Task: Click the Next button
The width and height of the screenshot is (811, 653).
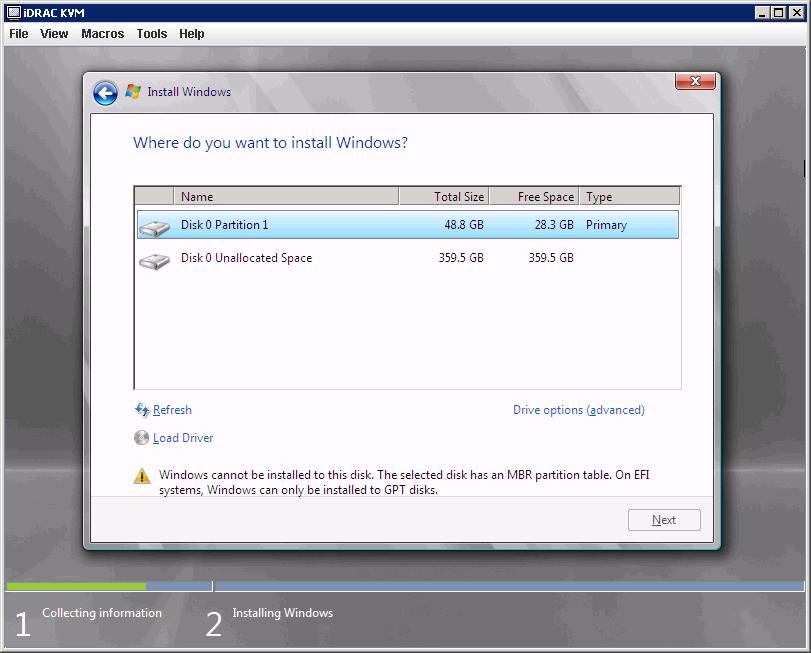Action: [x=664, y=520]
